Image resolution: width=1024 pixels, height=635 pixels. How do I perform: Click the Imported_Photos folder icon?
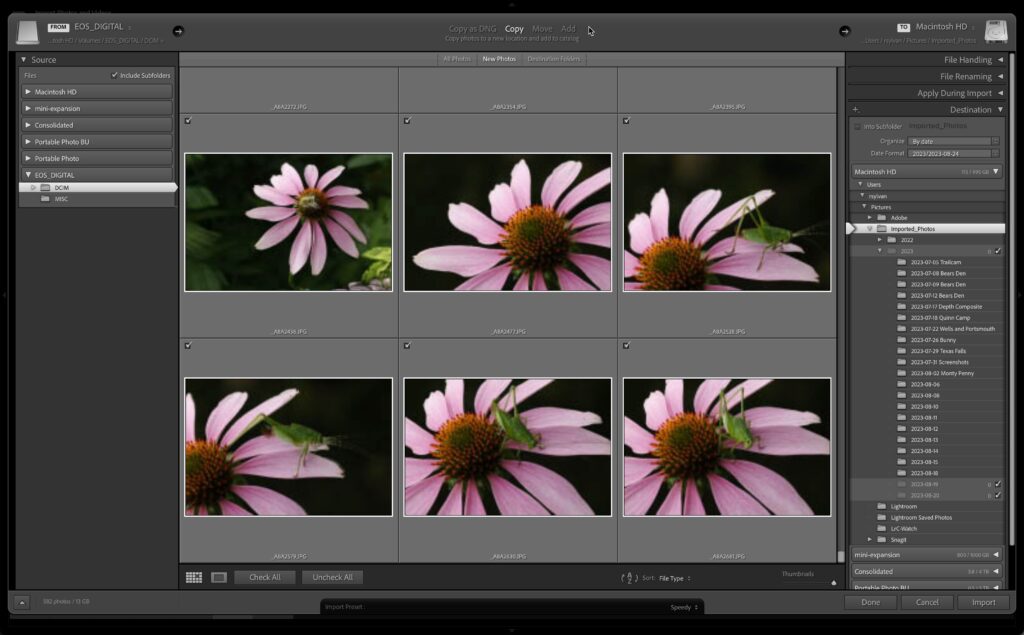tap(882, 229)
